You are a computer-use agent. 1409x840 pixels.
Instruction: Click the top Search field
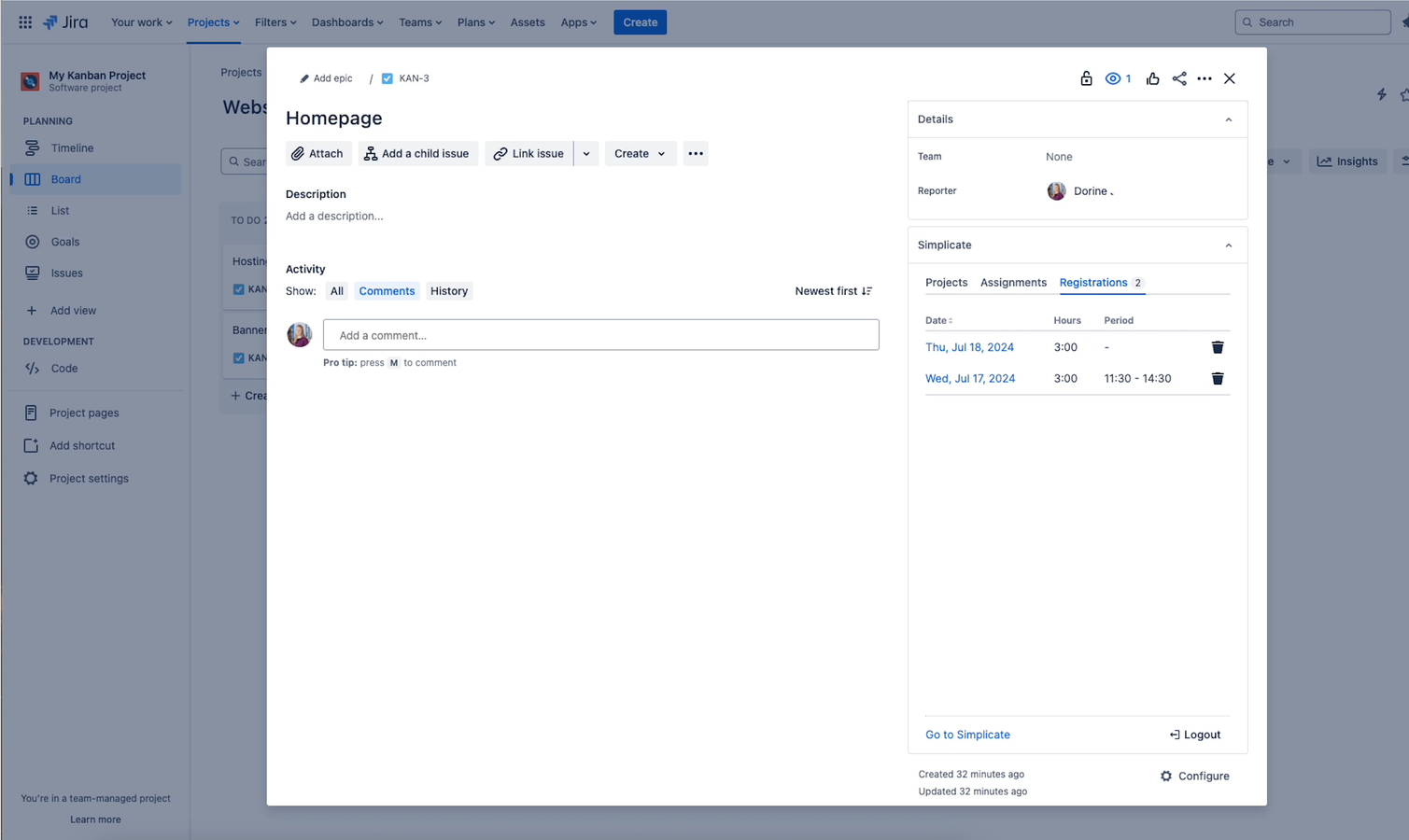(1313, 22)
